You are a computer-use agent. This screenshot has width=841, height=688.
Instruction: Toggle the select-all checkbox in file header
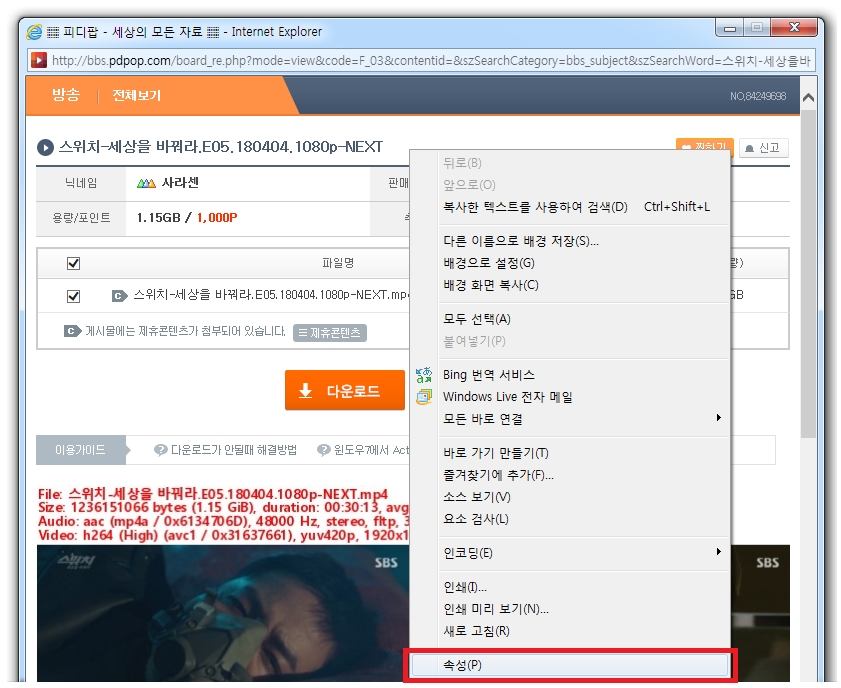[73, 263]
